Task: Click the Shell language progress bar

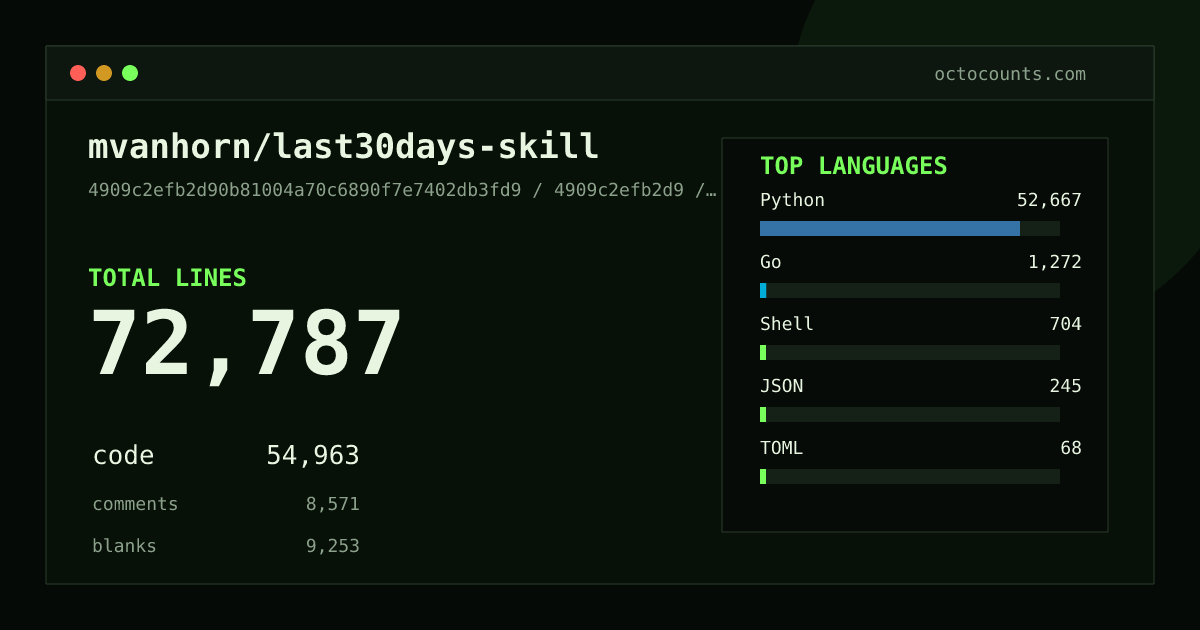Action: pos(910,352)
